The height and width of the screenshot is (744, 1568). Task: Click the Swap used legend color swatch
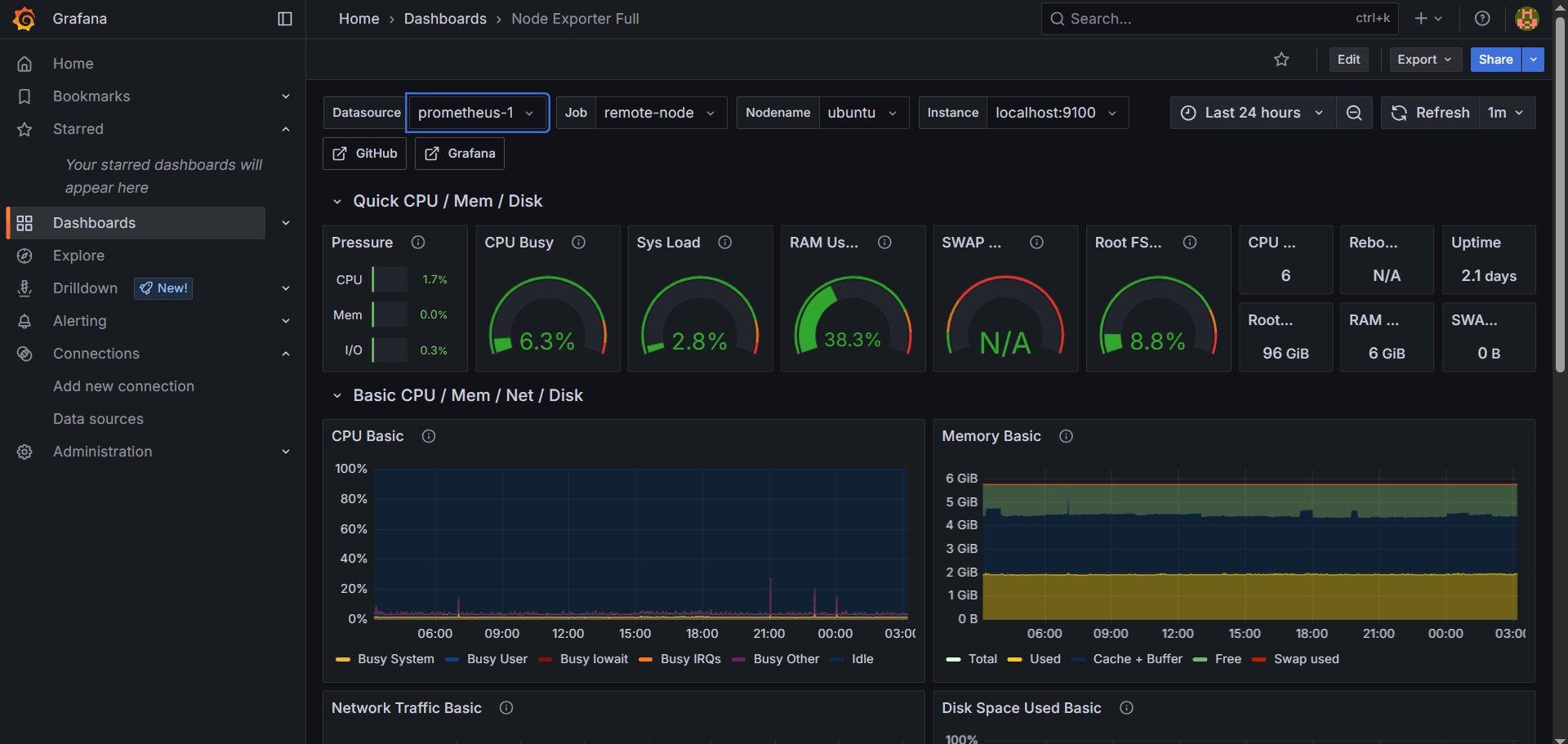click(1258, 659)
